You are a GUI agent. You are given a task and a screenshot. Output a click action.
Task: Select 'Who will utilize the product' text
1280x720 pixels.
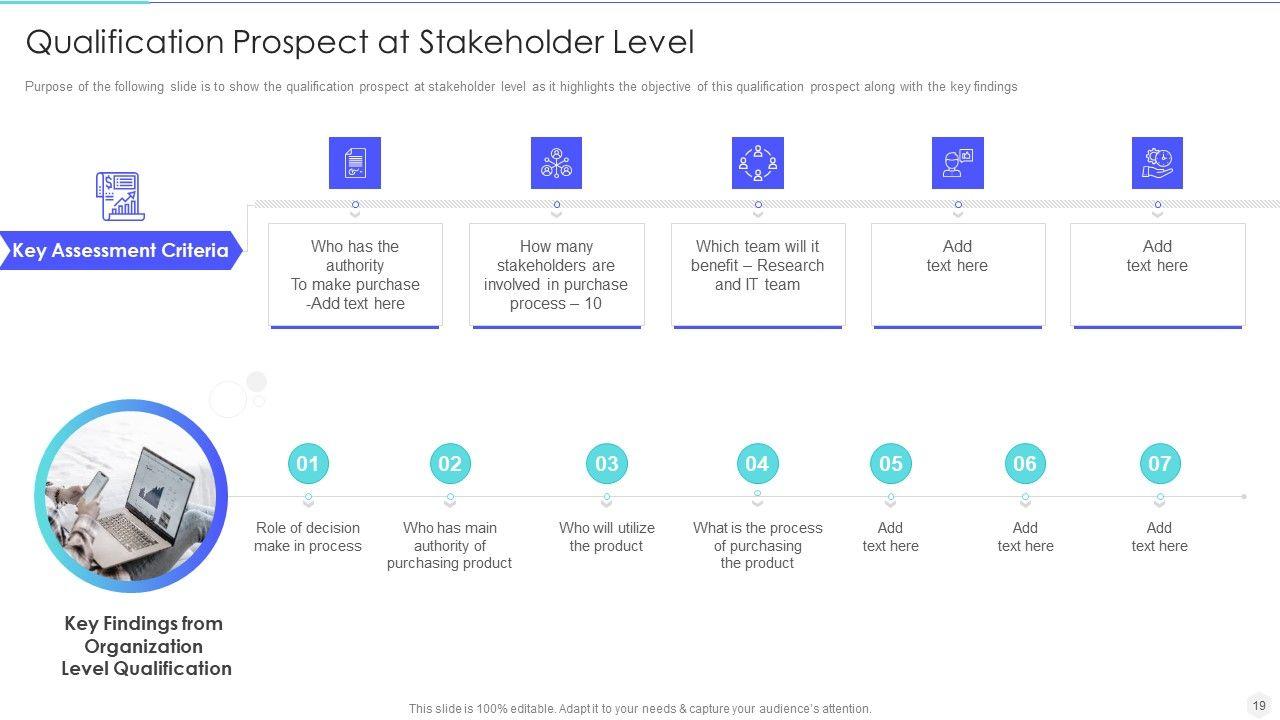tap(607, 537)
